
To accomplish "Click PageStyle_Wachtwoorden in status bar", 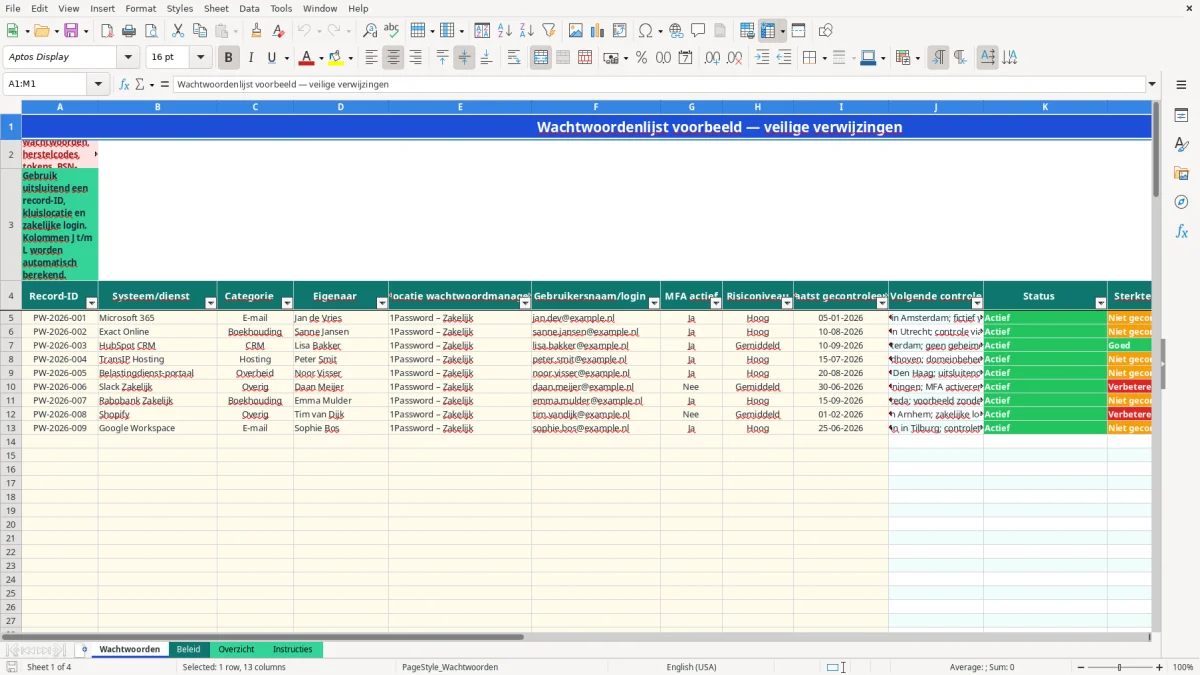I will pyautogui.click(x=450, y=667).
